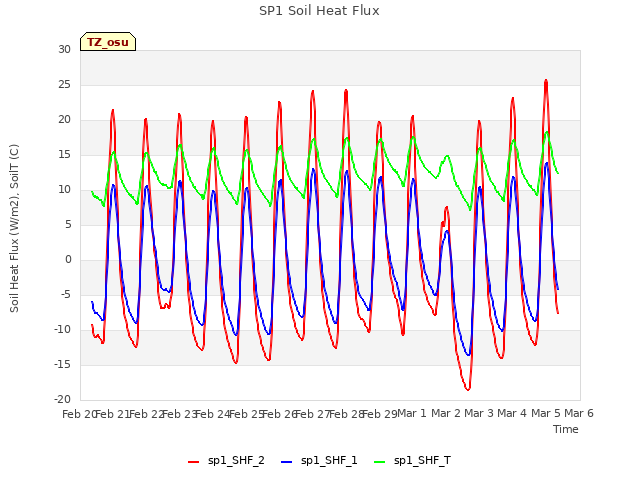
Task: Click the blue sp1_SHF_1 legend swatch
Action: (x=287, y=462)
